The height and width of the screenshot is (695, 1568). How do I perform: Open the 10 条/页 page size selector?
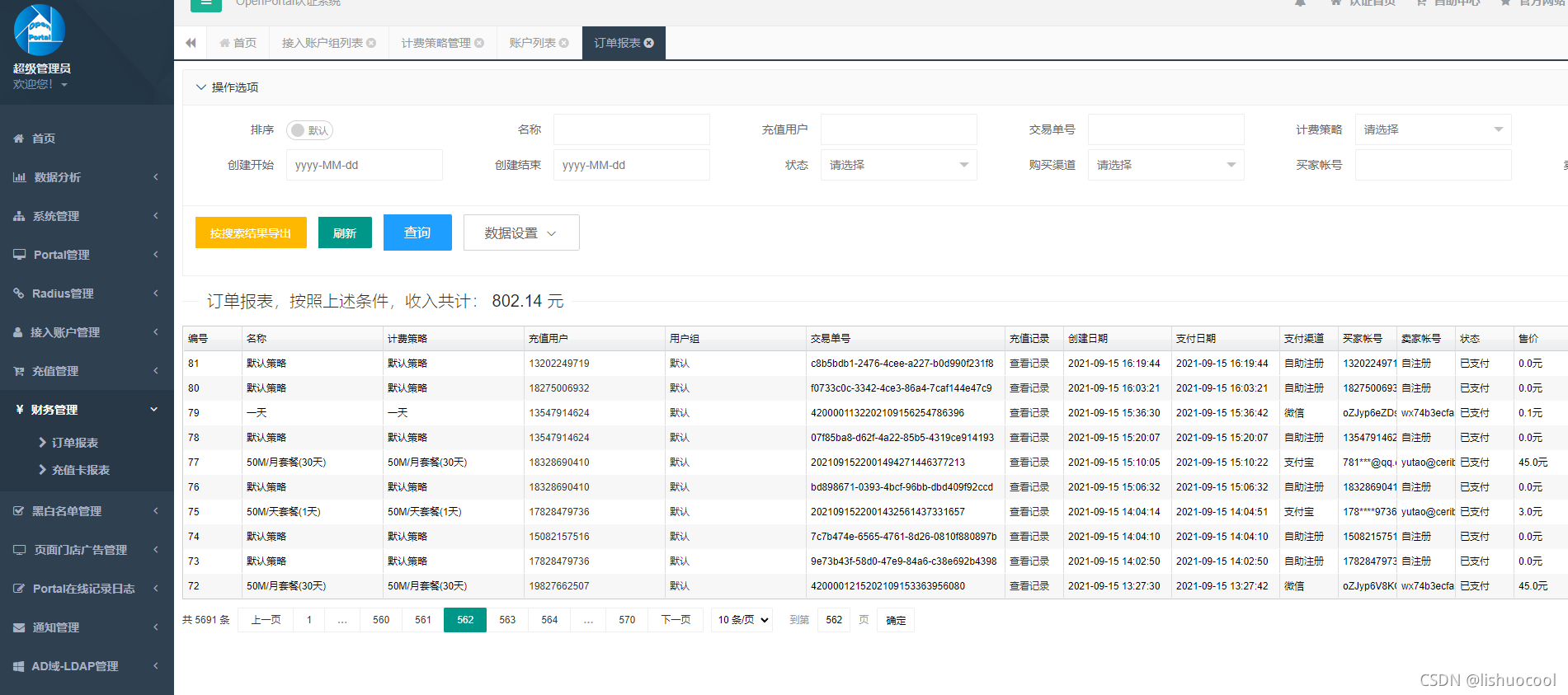tap(742, 620)
